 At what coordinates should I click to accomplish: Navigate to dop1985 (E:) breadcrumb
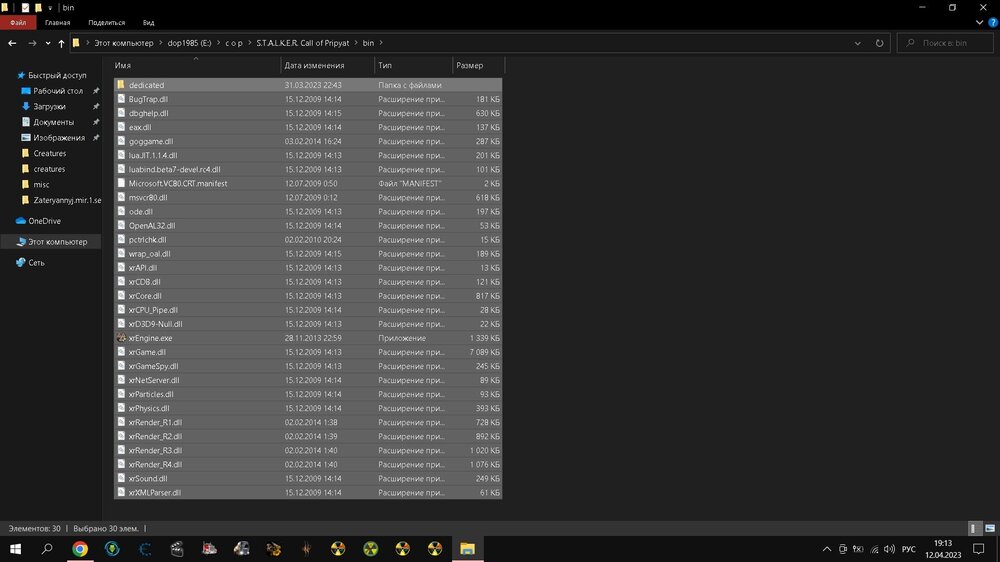pyautogui.click(x=189, y=43)
